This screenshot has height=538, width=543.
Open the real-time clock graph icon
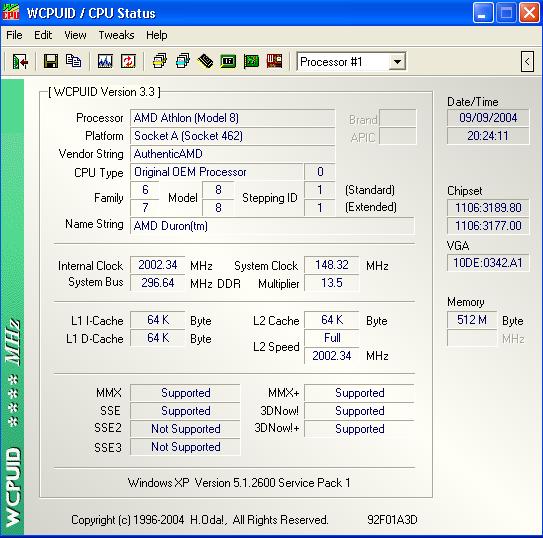click(105, 62)
